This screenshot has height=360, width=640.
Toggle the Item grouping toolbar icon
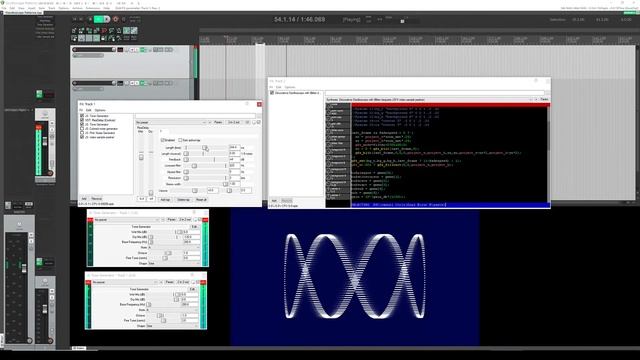click(81, 38)
